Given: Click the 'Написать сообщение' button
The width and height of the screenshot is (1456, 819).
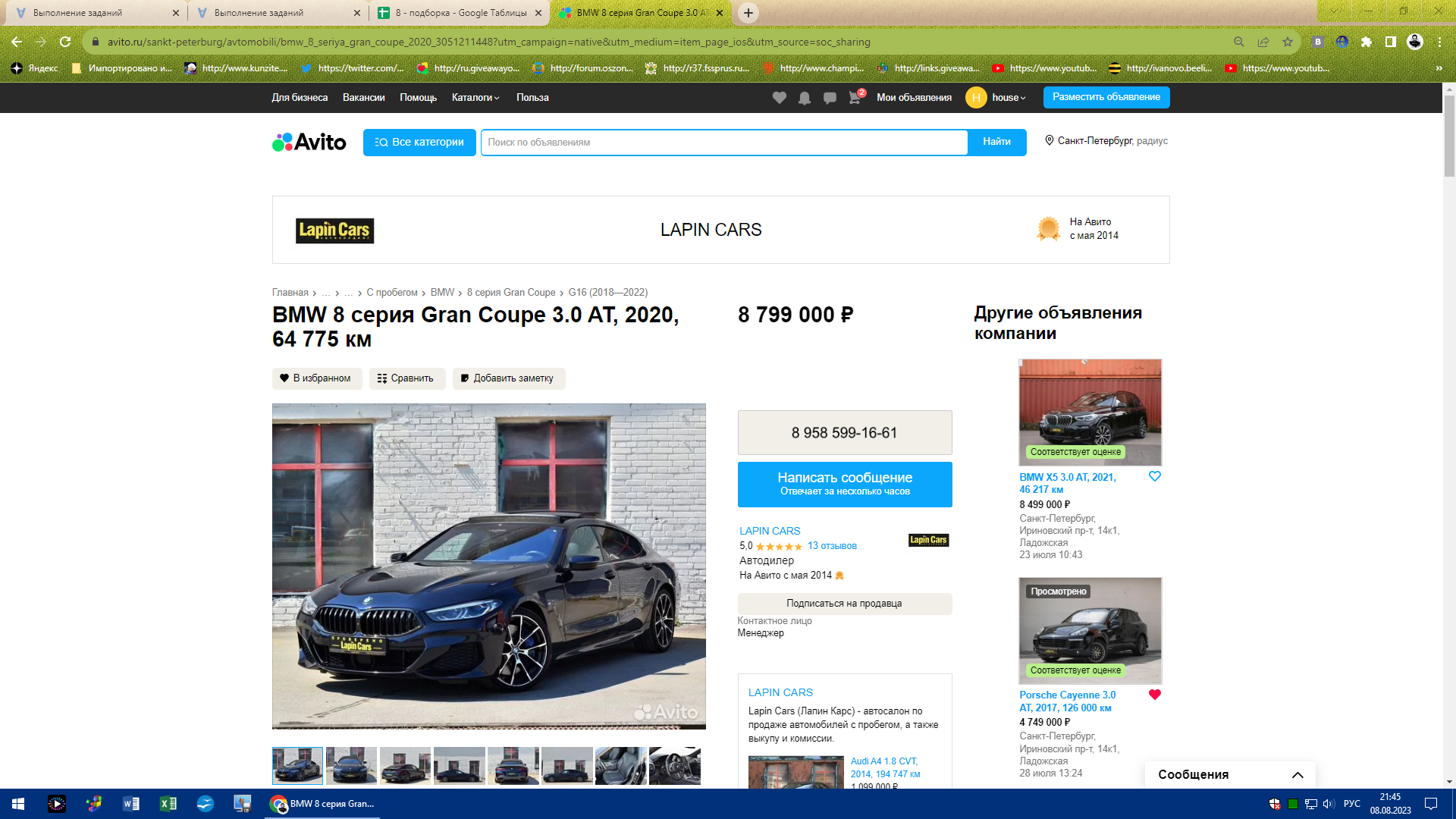Looking at the screenshot, I should (844, 484).
